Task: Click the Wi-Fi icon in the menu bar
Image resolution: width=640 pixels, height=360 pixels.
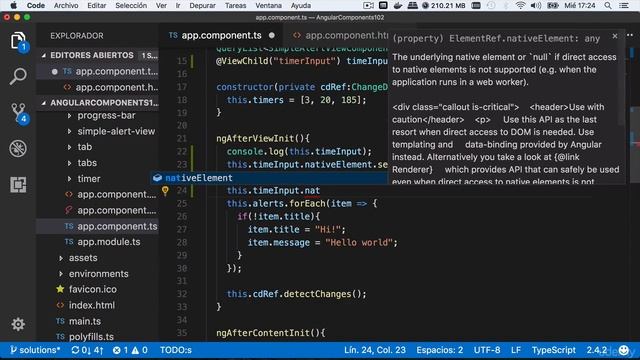Action: coord(520,5)
